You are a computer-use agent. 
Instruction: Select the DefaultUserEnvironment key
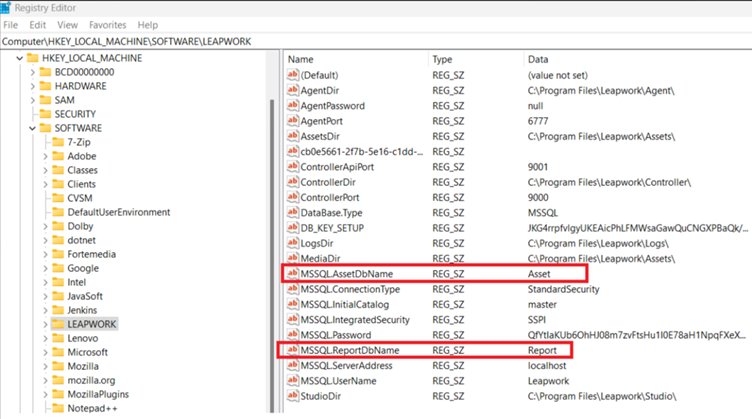(118, 212)
